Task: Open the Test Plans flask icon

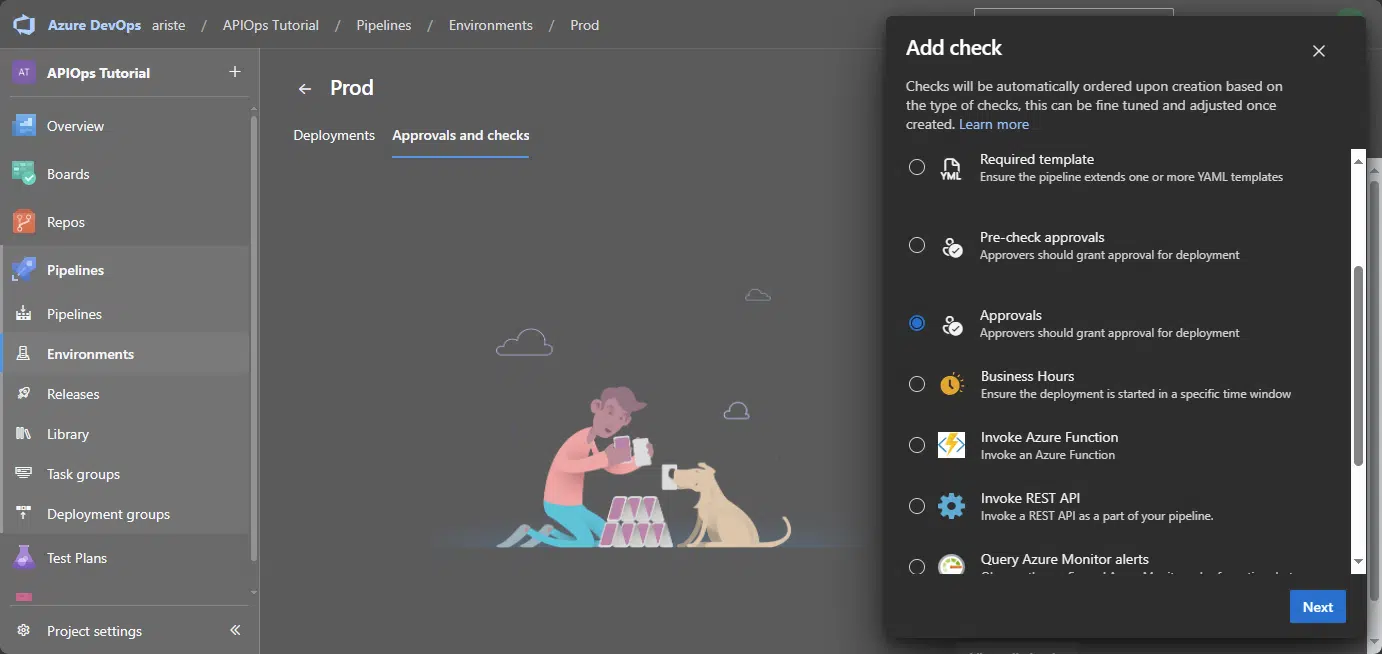Action: pos(24,558)
